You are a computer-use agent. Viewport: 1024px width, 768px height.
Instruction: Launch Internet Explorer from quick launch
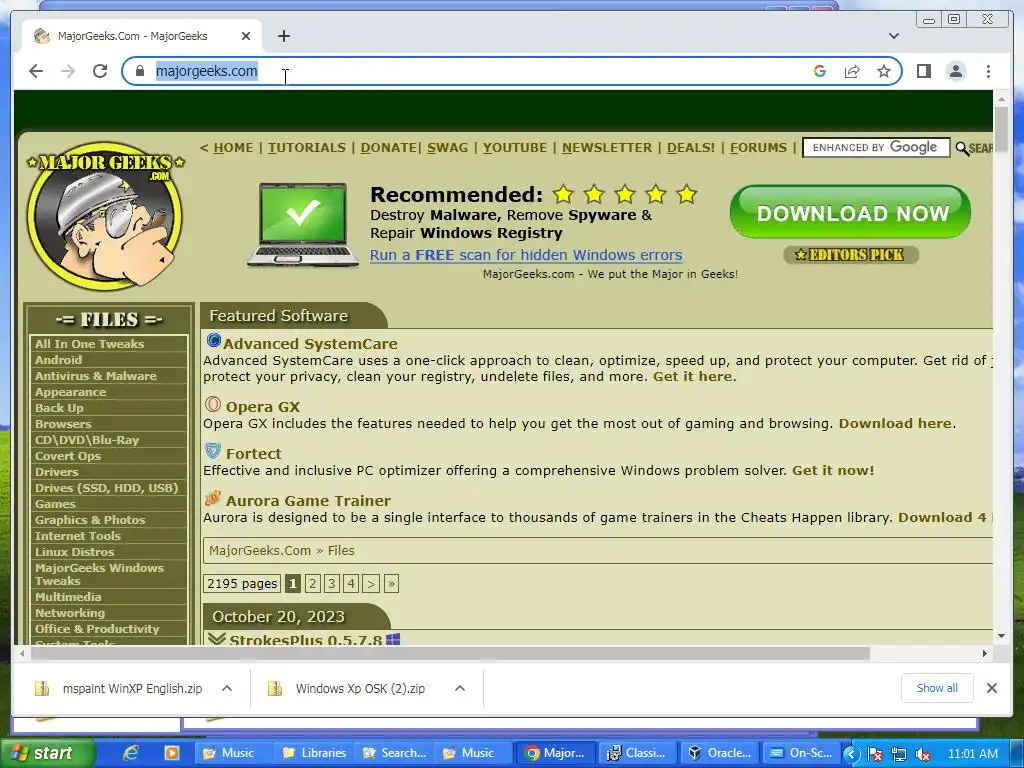131,753
